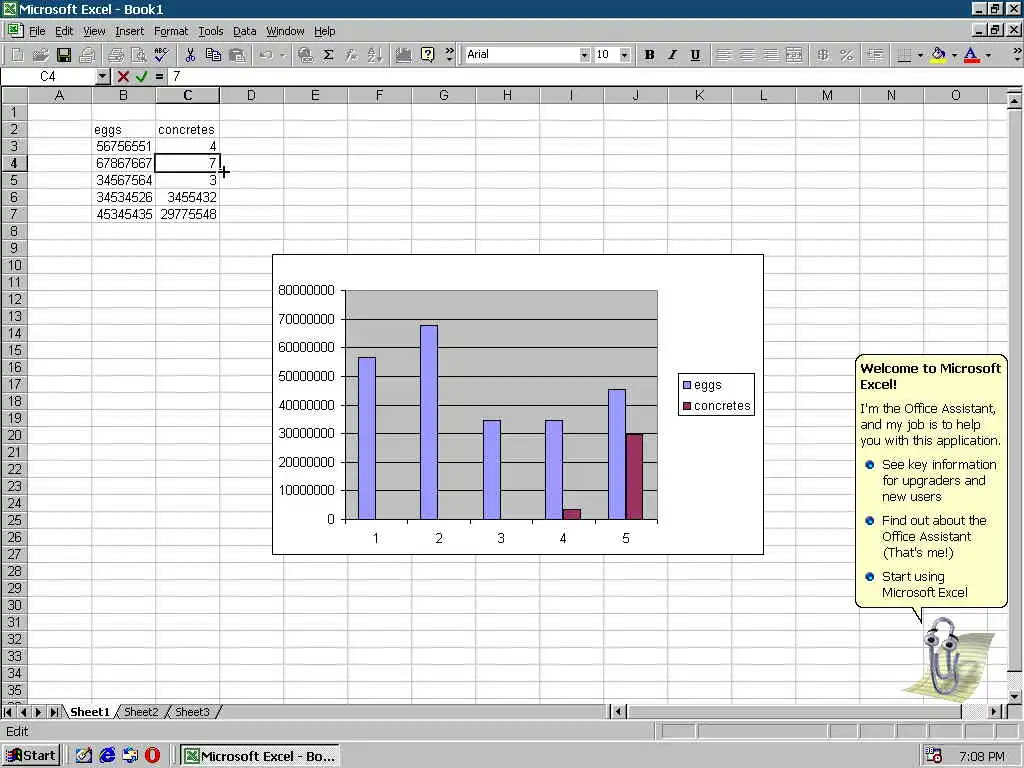Expand the Arial font name dropdown

[x=584, y=55]
